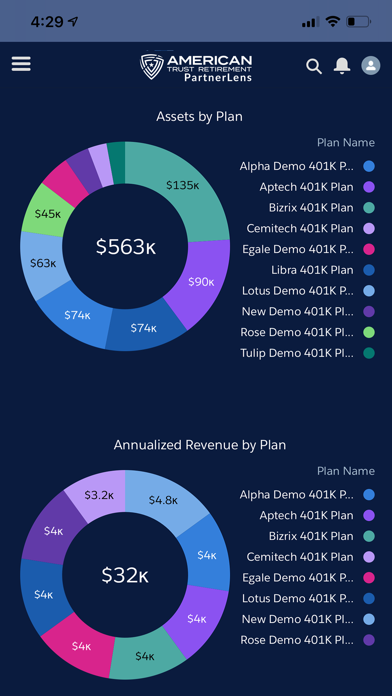This screenshot has height=696, width=392.
Task: Open the notifications bell
Action: (x=342, y=66)
